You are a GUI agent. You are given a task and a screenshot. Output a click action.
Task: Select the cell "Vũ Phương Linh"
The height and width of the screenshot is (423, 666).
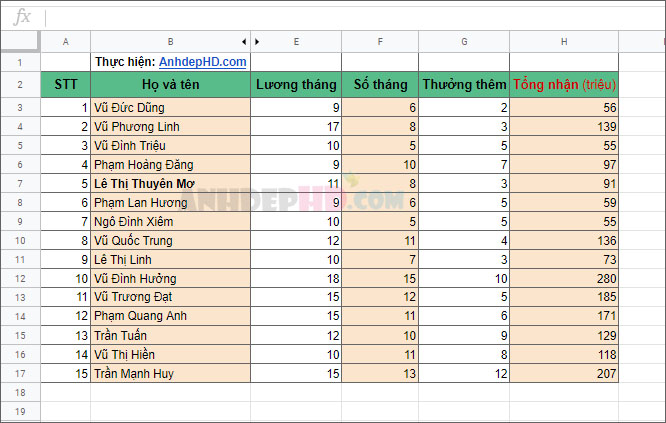tap(170, 127)
